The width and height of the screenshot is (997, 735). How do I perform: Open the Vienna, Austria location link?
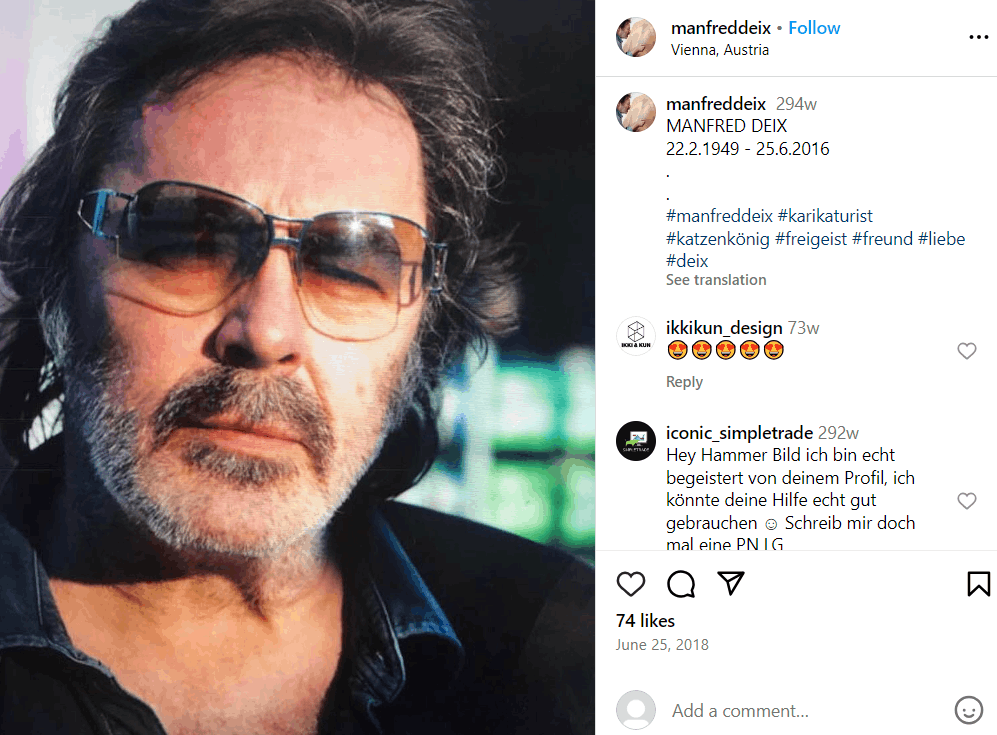click(x=720, y=50)
